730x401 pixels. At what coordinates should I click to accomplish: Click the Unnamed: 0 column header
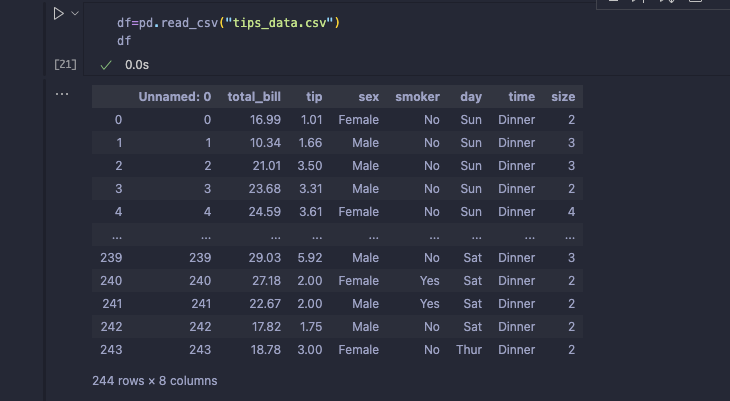pos(174,97)
